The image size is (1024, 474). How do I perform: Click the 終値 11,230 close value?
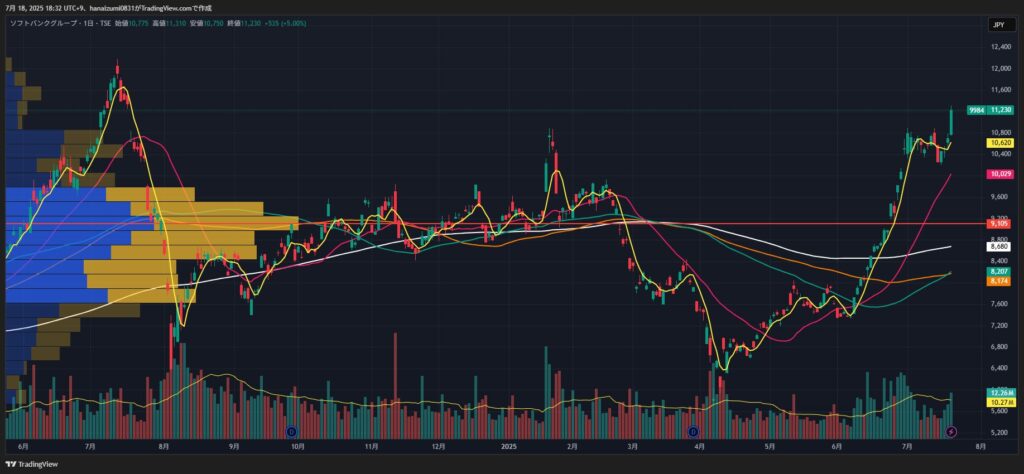(x=244, y=23)
